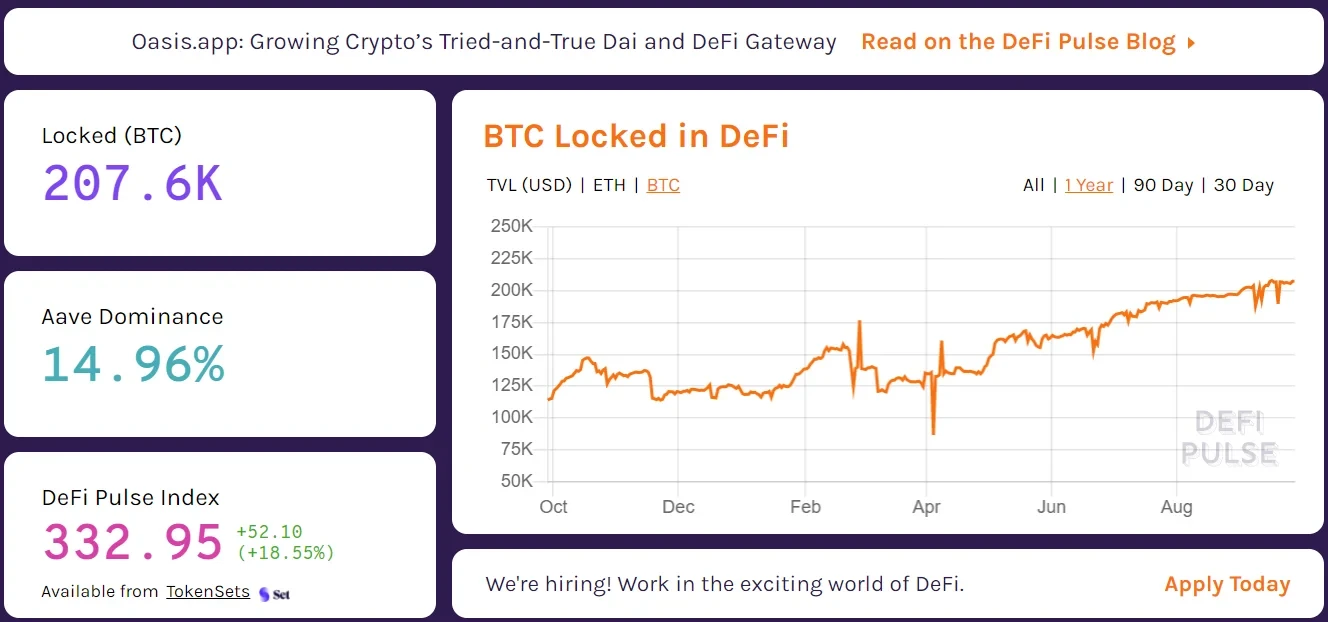Switch chart to TVL (USD) view

529,185
